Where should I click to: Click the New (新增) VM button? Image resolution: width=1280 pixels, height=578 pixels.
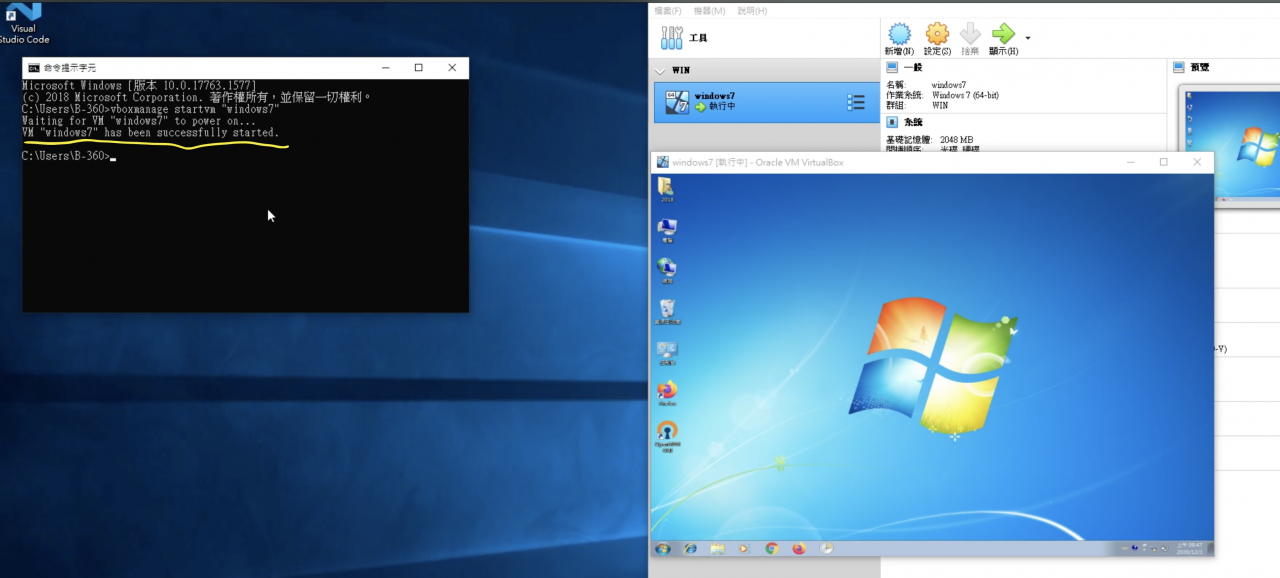click(x=899, y=38)
